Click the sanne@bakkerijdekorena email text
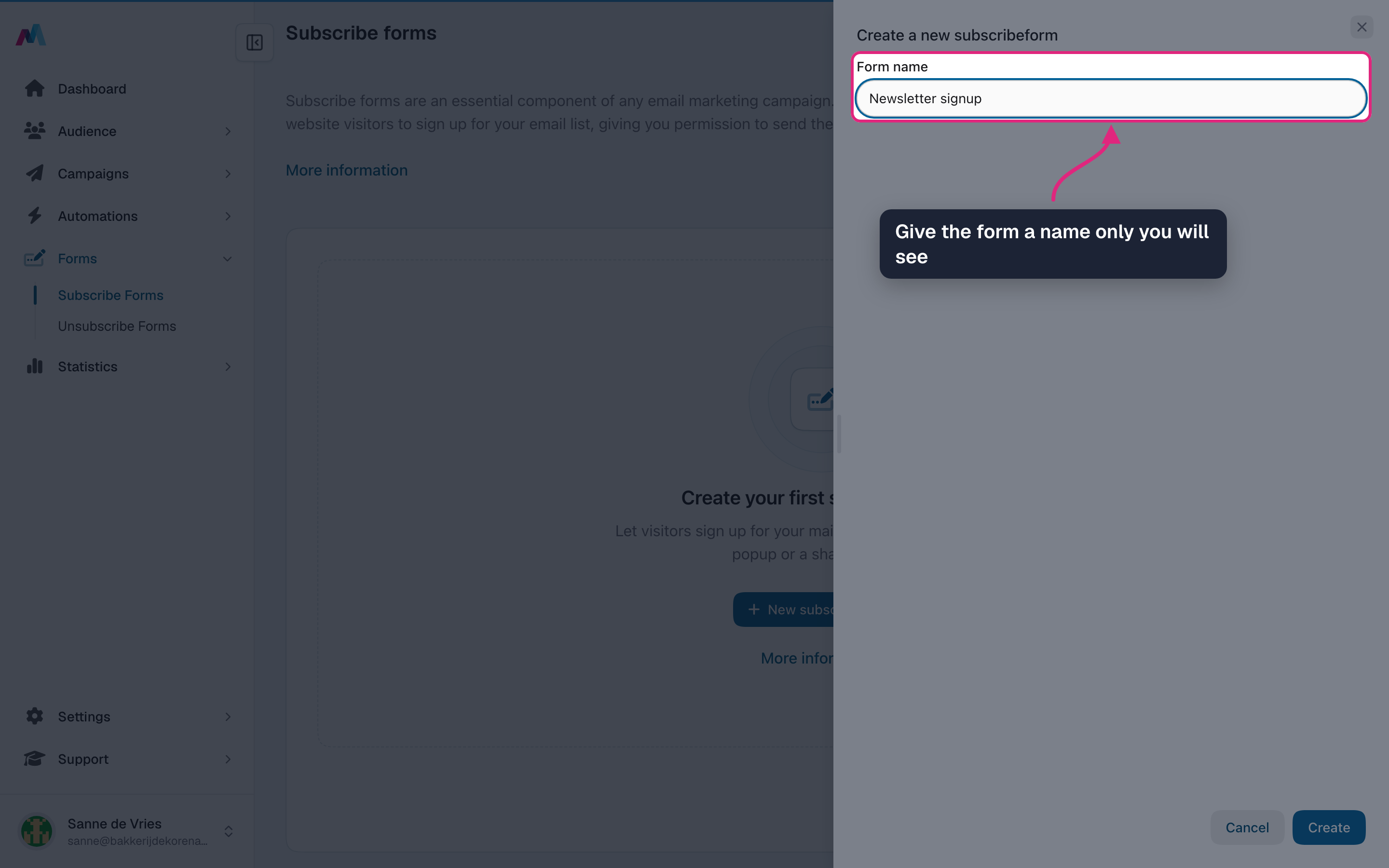 [x=138, y=841]
